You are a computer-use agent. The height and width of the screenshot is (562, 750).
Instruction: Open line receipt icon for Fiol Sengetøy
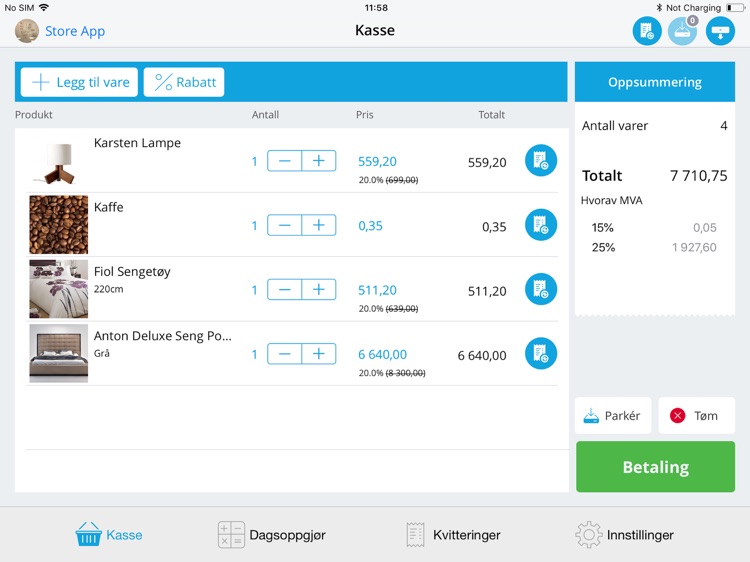click(x=541, y=289)
